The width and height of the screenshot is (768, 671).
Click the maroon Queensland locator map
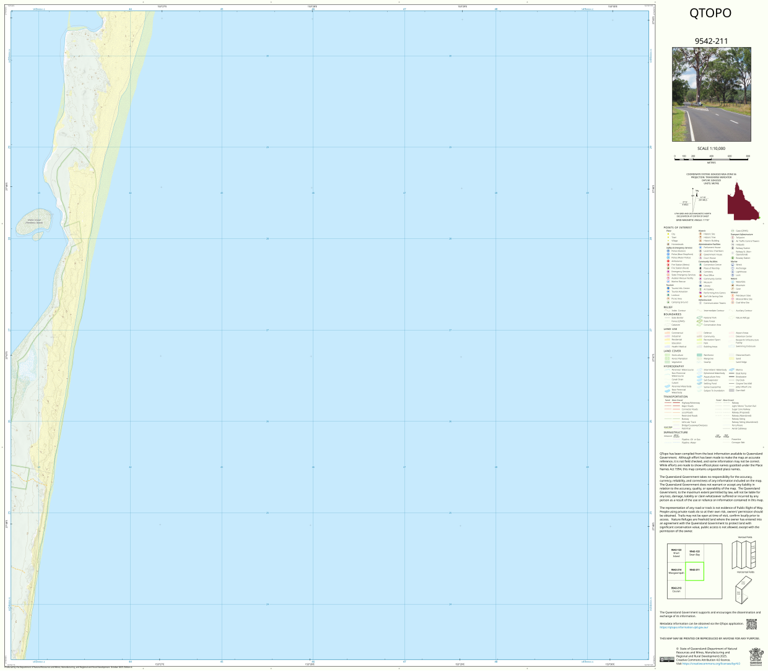point(743,201)
